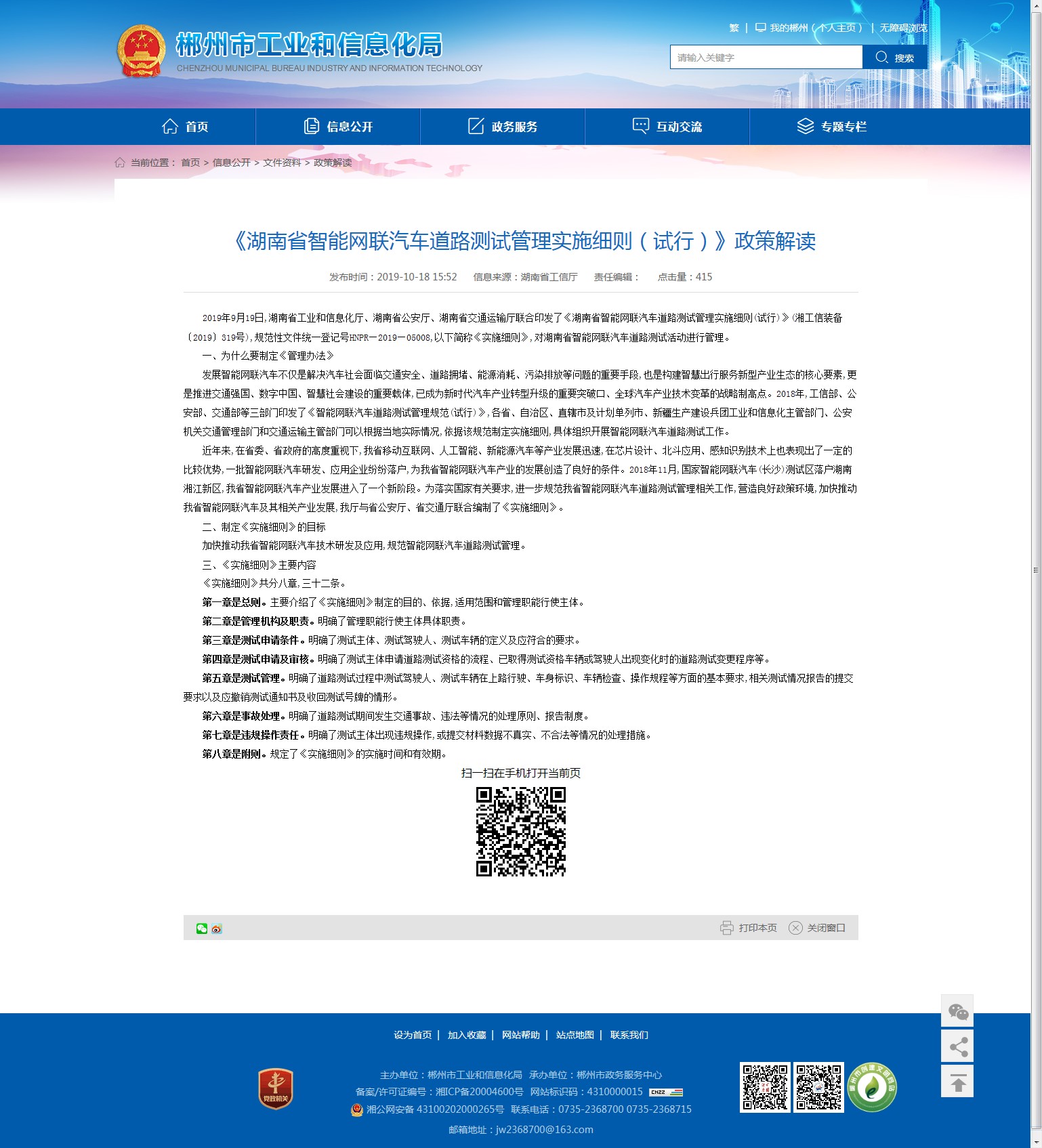Click floating share side button
The image size is (1042, 1148).
pyautogui.click(x=957, y=1046)
